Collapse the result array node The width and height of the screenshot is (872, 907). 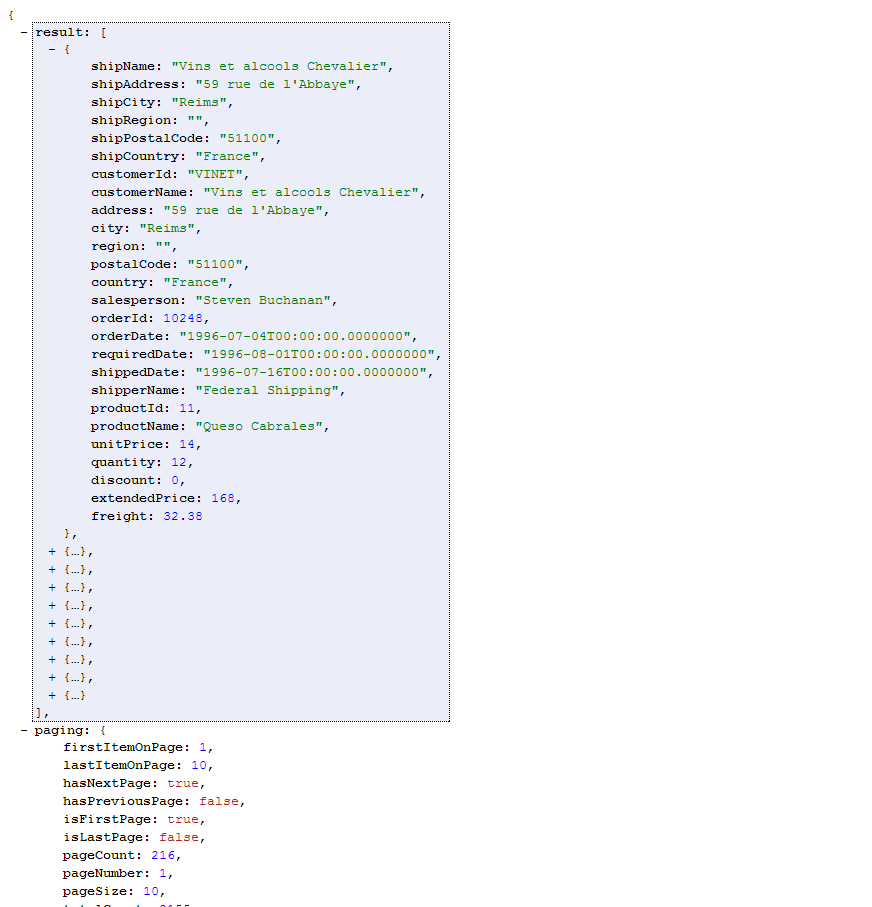point(22,31)
